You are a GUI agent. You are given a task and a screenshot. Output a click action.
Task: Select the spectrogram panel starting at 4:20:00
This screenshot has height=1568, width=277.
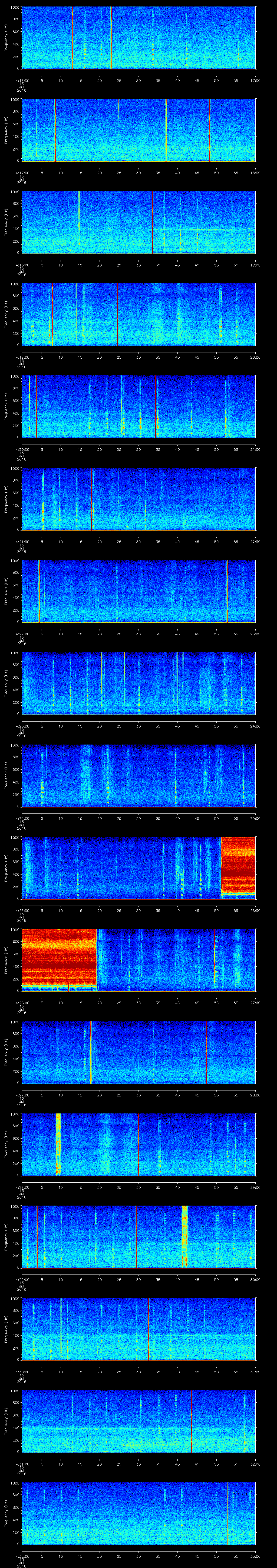pyautogui.click(x=138, y=407)
